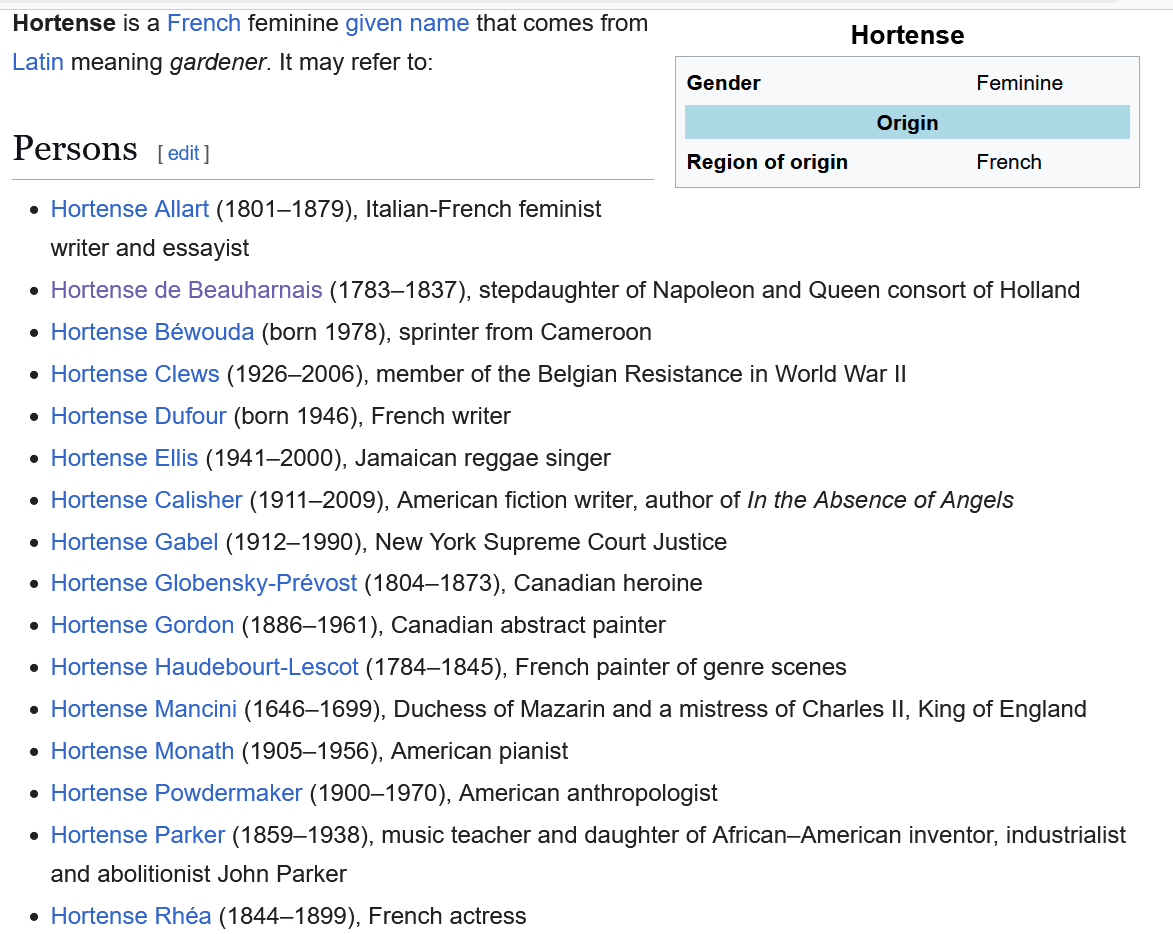Go to Hortense Dufour page
This screenshot has width=1173, height=934.
[138, 416]
